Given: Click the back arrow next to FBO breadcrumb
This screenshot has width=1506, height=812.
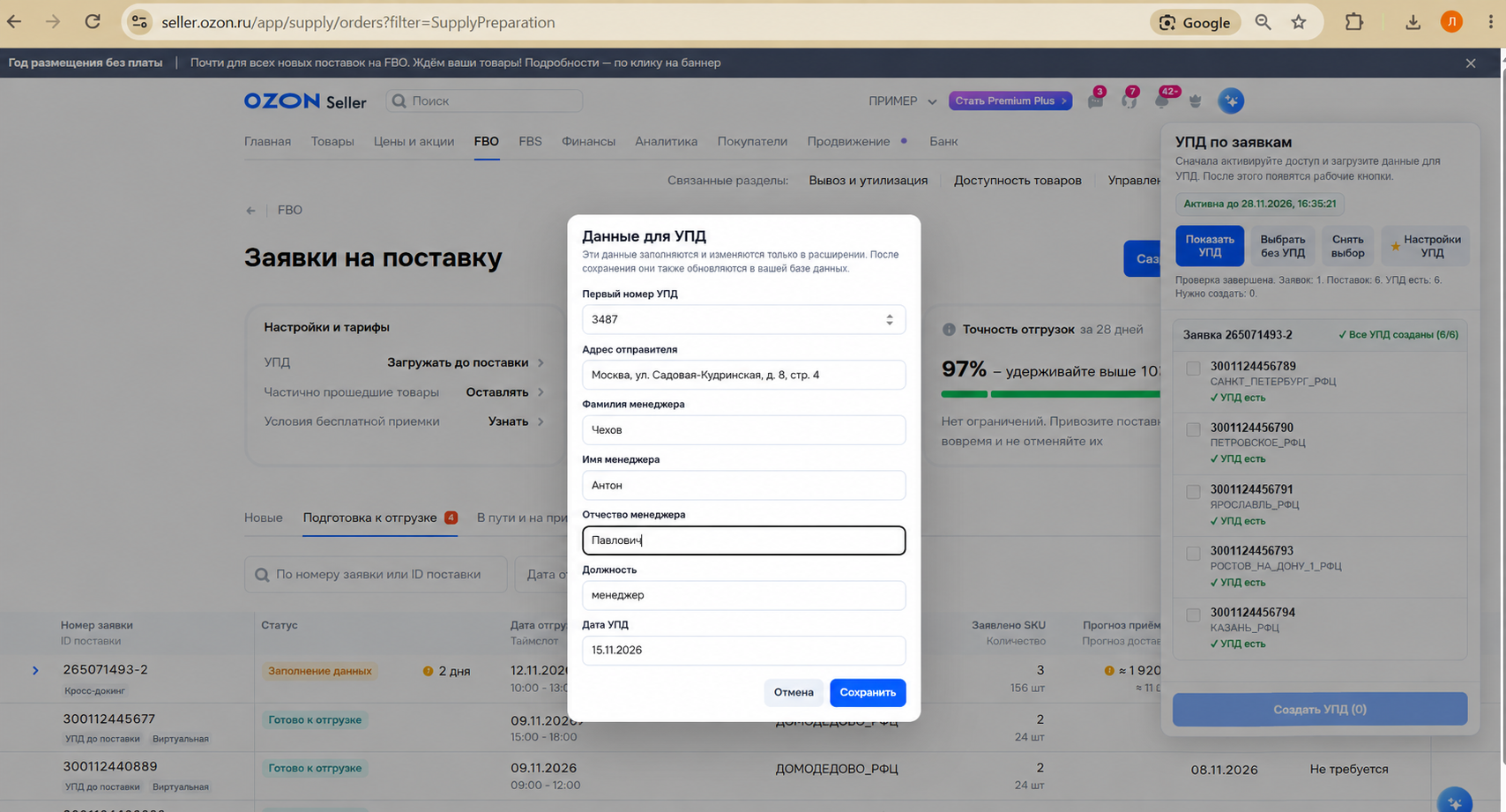Looking at the screenshot, I should pyautogui.click(x=251, y=211).
